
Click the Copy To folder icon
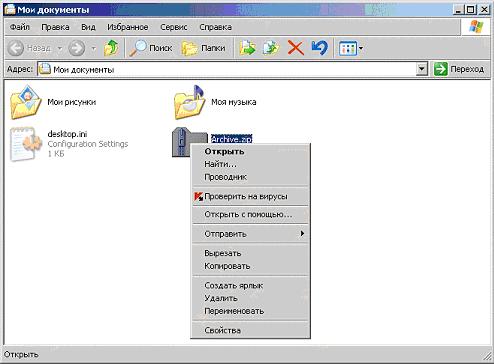pyautogui.click(x=271, y=48)
